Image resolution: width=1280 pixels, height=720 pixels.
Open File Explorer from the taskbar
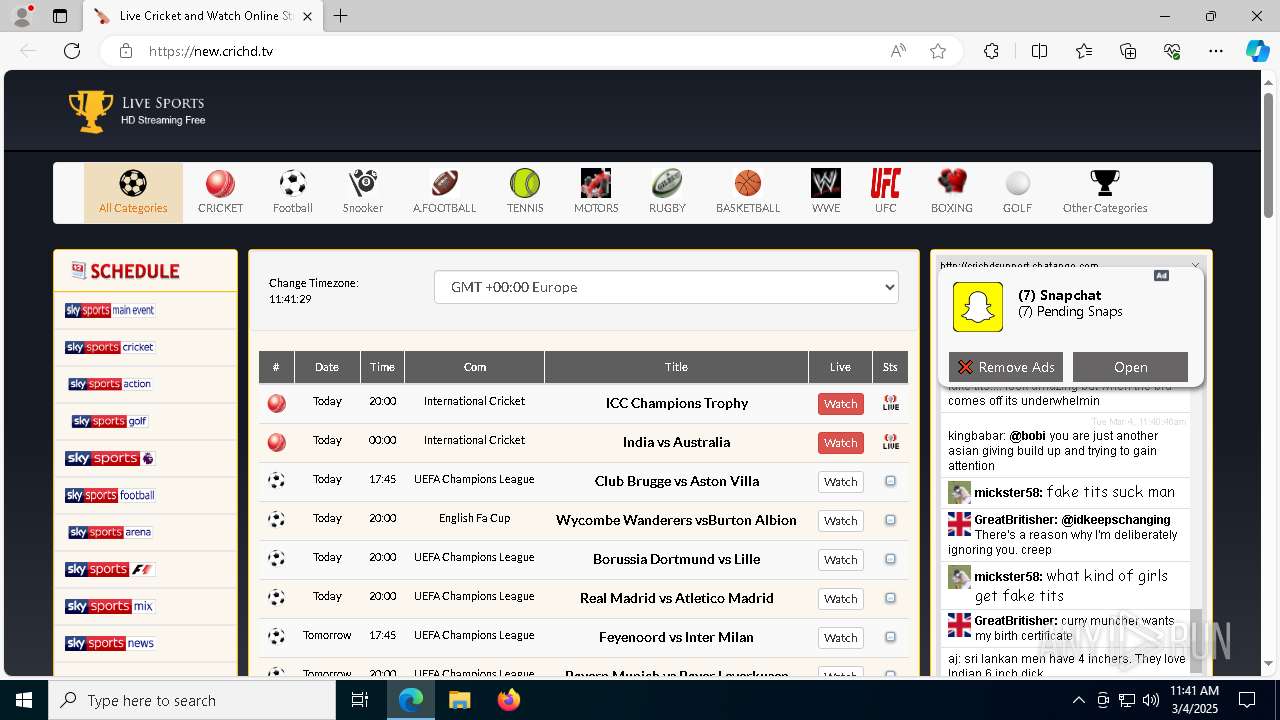(459, 700)
